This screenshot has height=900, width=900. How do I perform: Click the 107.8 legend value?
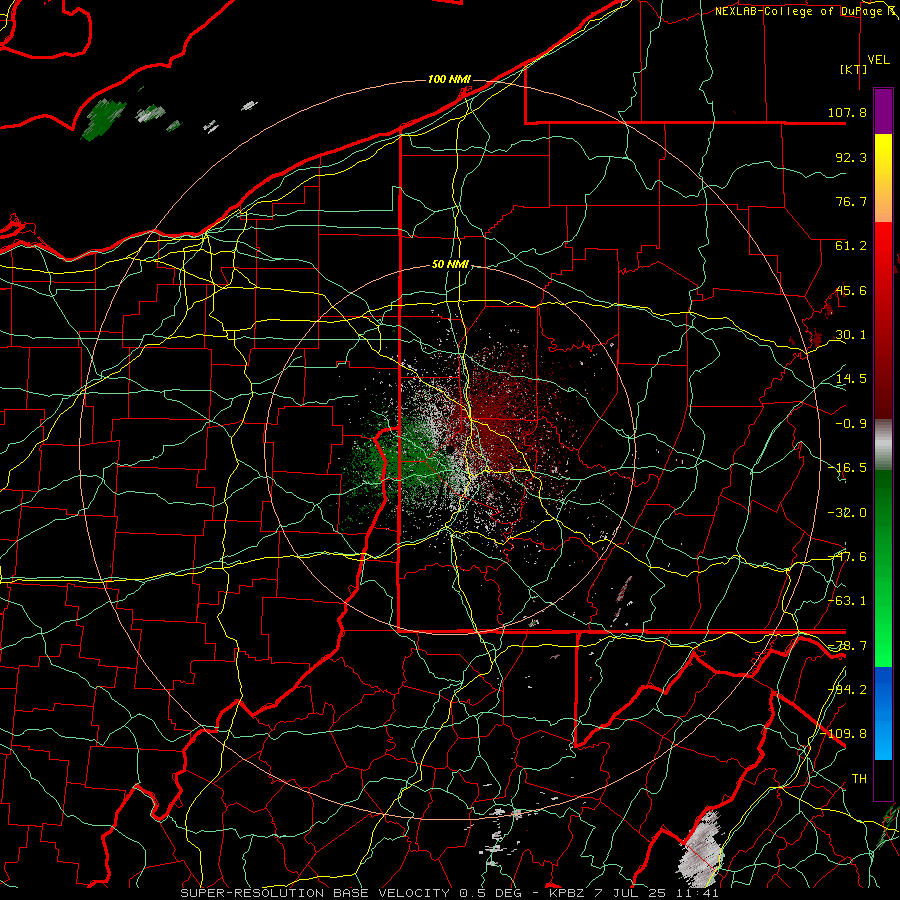[847, 112]
